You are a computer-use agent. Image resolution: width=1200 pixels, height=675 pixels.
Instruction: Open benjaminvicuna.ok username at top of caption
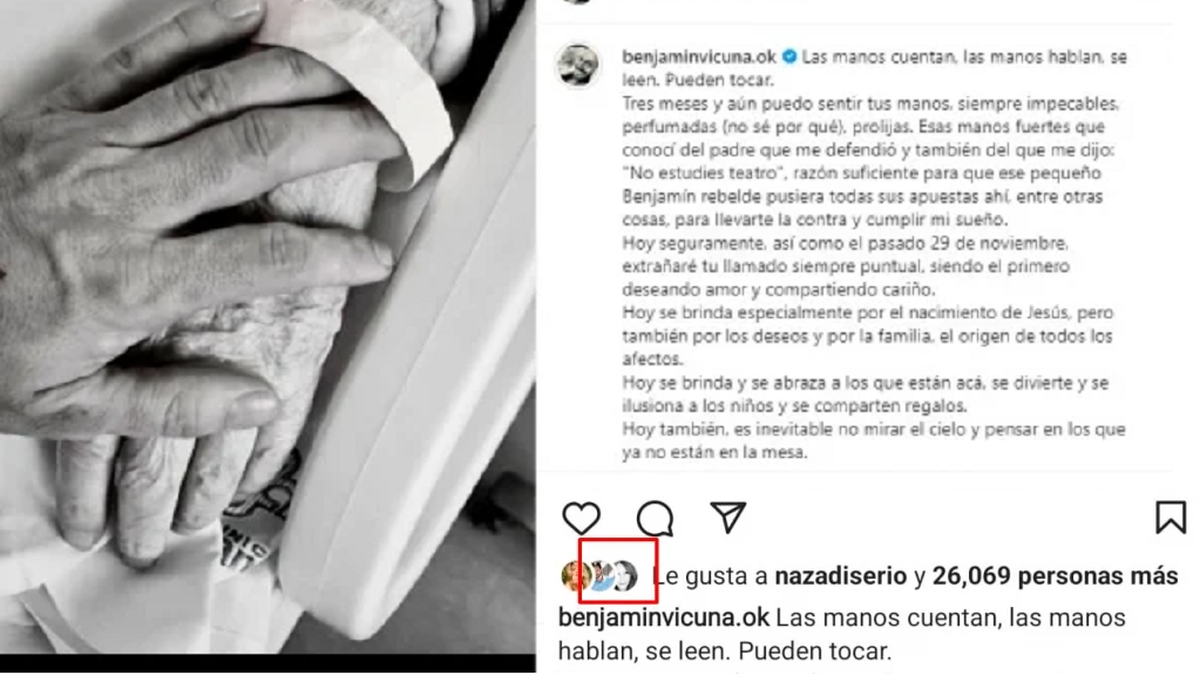click(699, 58)
